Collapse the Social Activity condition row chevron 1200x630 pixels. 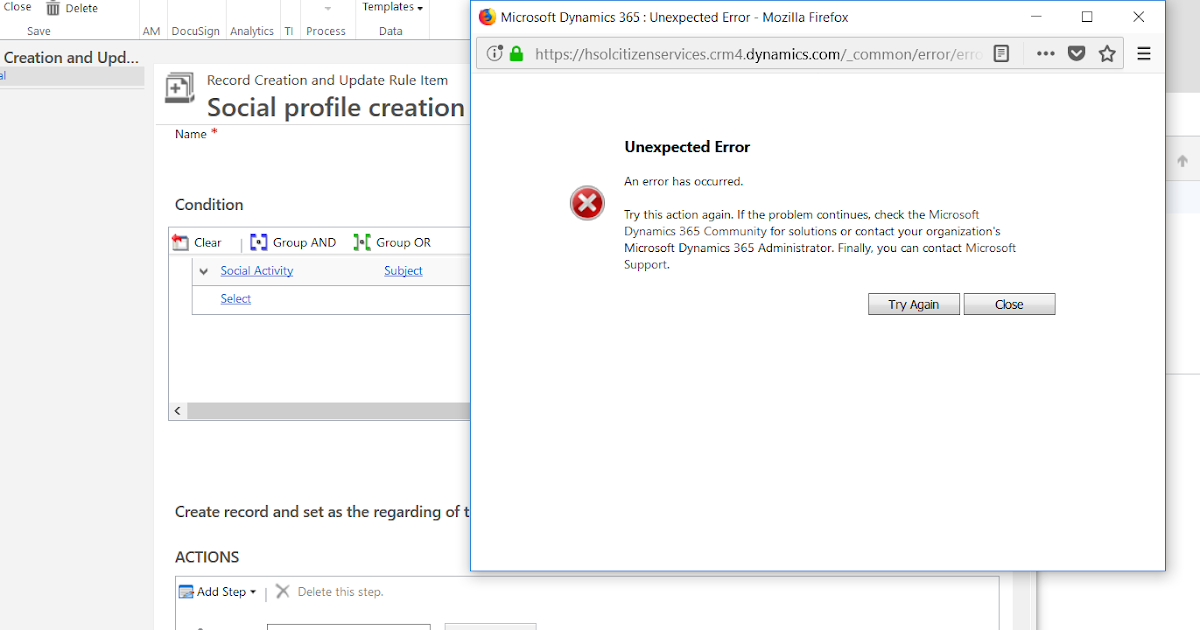tap(203, 270)
